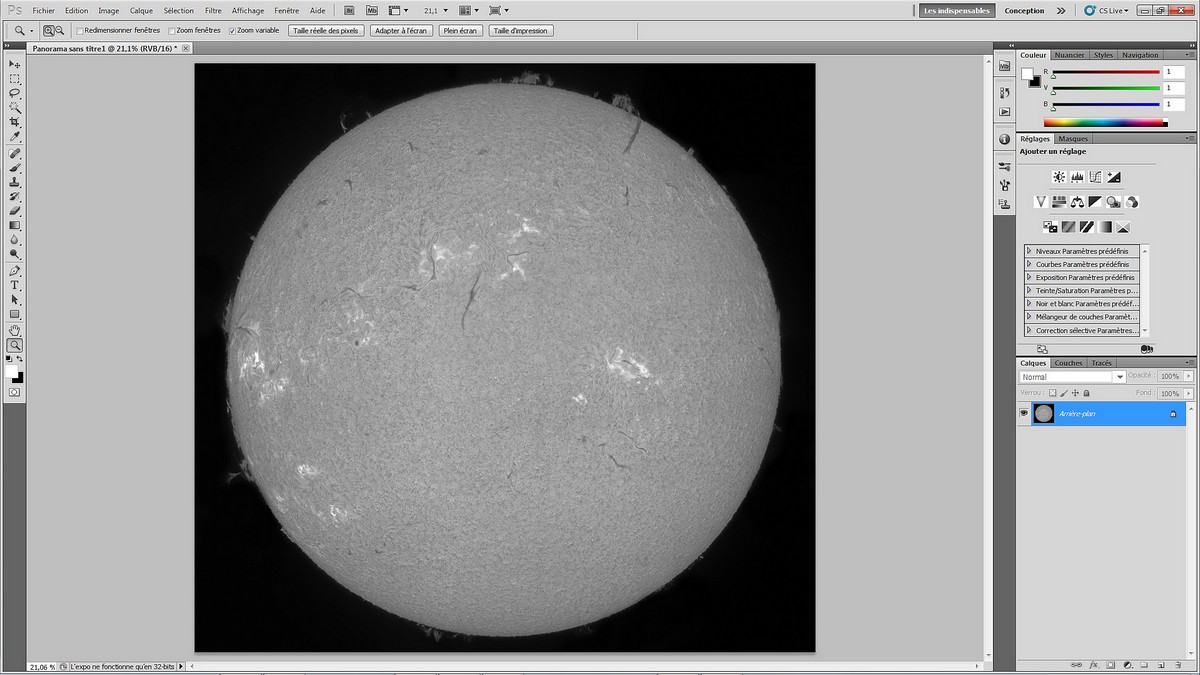The width and height of the screenshot is (1200, 675).
Task: Select the Hand tool
Action: point(15,330)
